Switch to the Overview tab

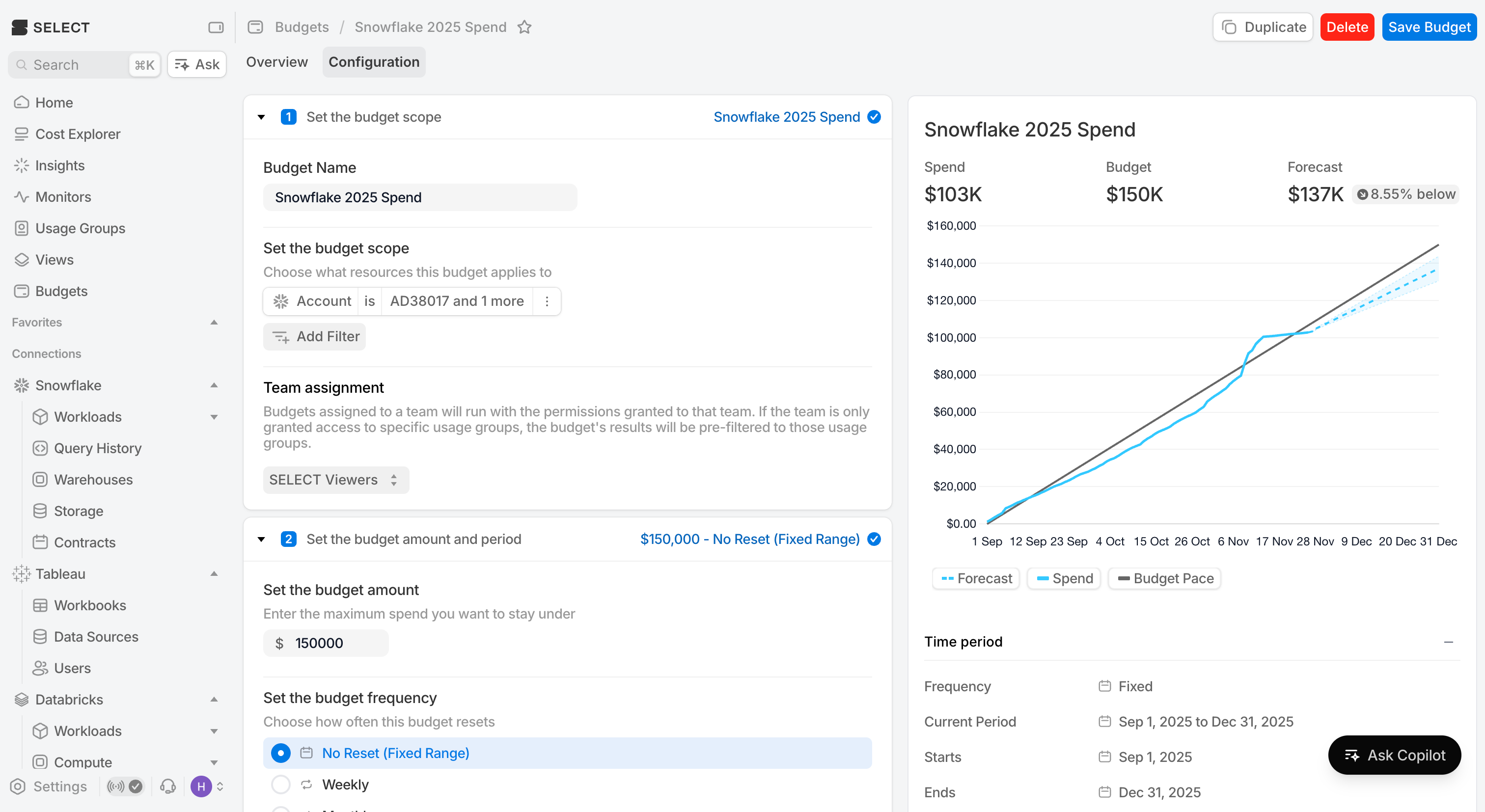[276, 62]
